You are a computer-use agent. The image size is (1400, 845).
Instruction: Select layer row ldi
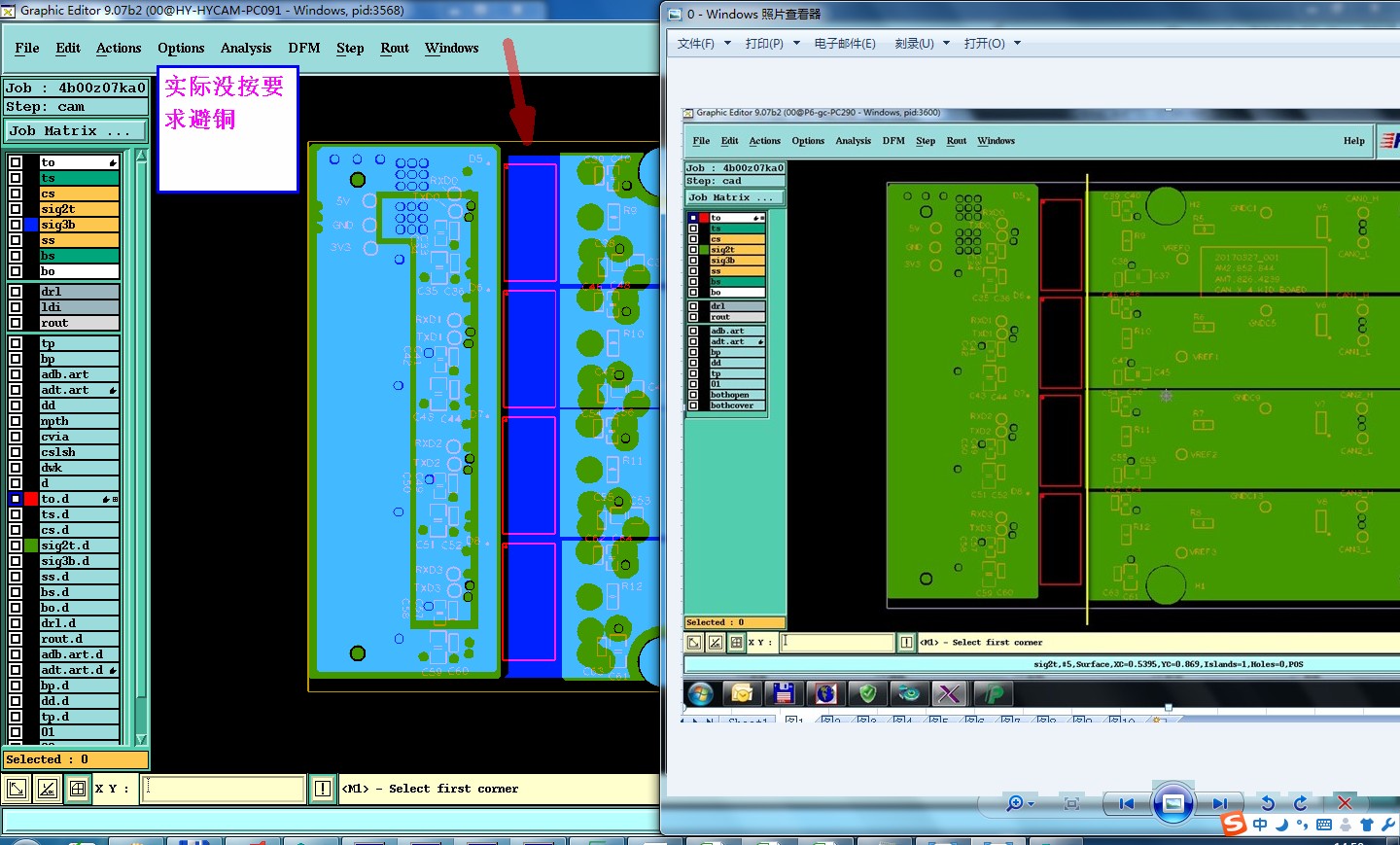click(x=79, y=307)
